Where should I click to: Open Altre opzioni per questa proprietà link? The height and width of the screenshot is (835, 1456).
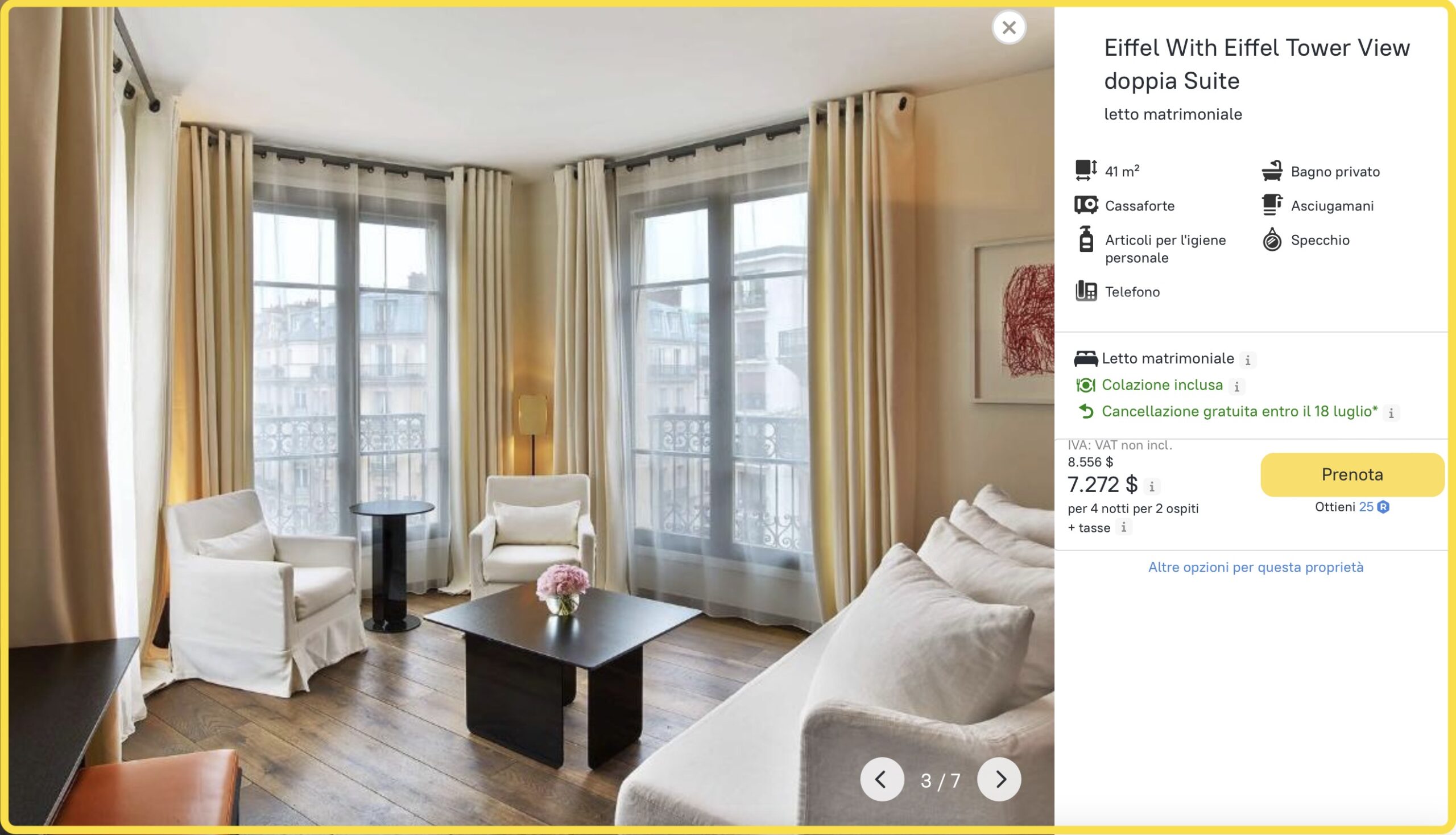pos(1255,567)
